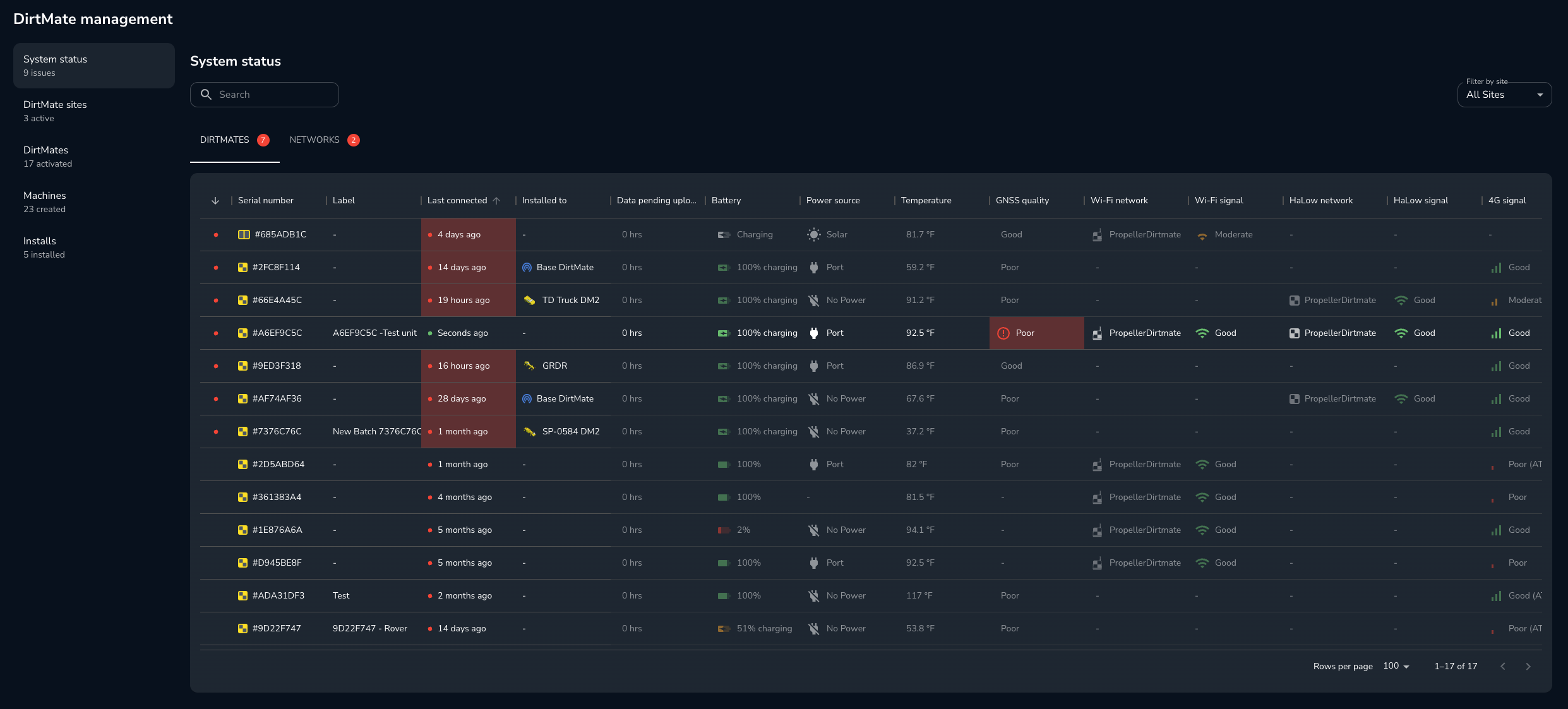Click the red status dot for #7376C76C
1568x709 pixels.
point(216,432)
